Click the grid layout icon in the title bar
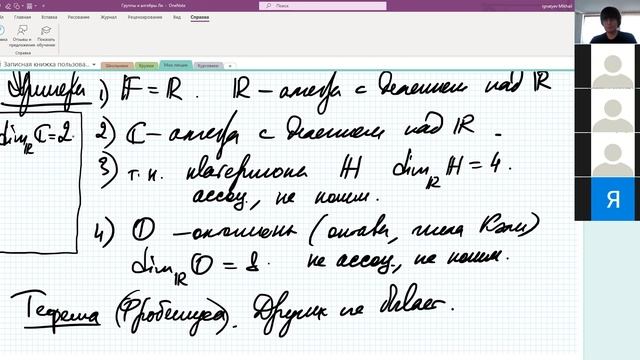This screenshot has width=640, height=360. point(29,6)
